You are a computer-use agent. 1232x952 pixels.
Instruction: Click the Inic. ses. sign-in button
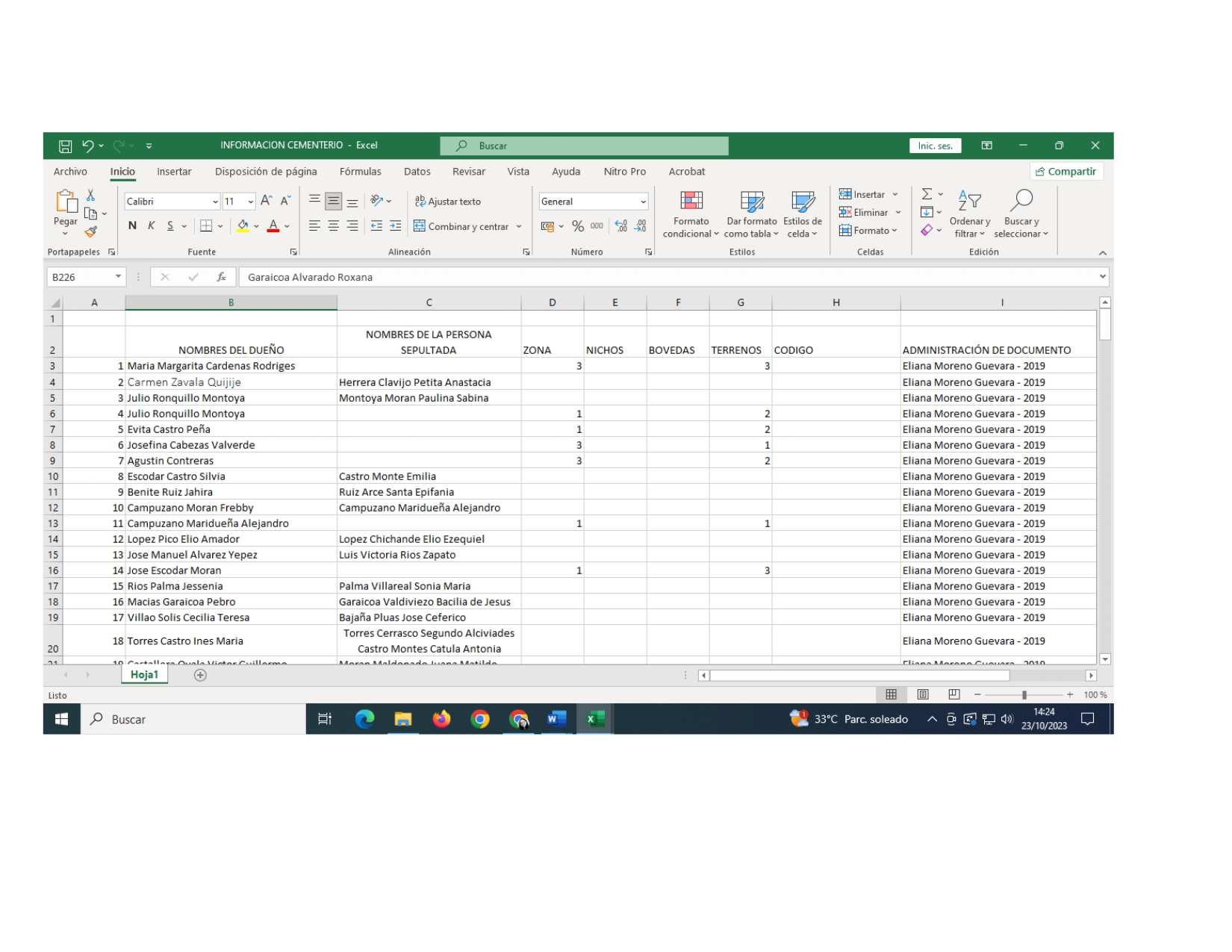click(935, 146)
